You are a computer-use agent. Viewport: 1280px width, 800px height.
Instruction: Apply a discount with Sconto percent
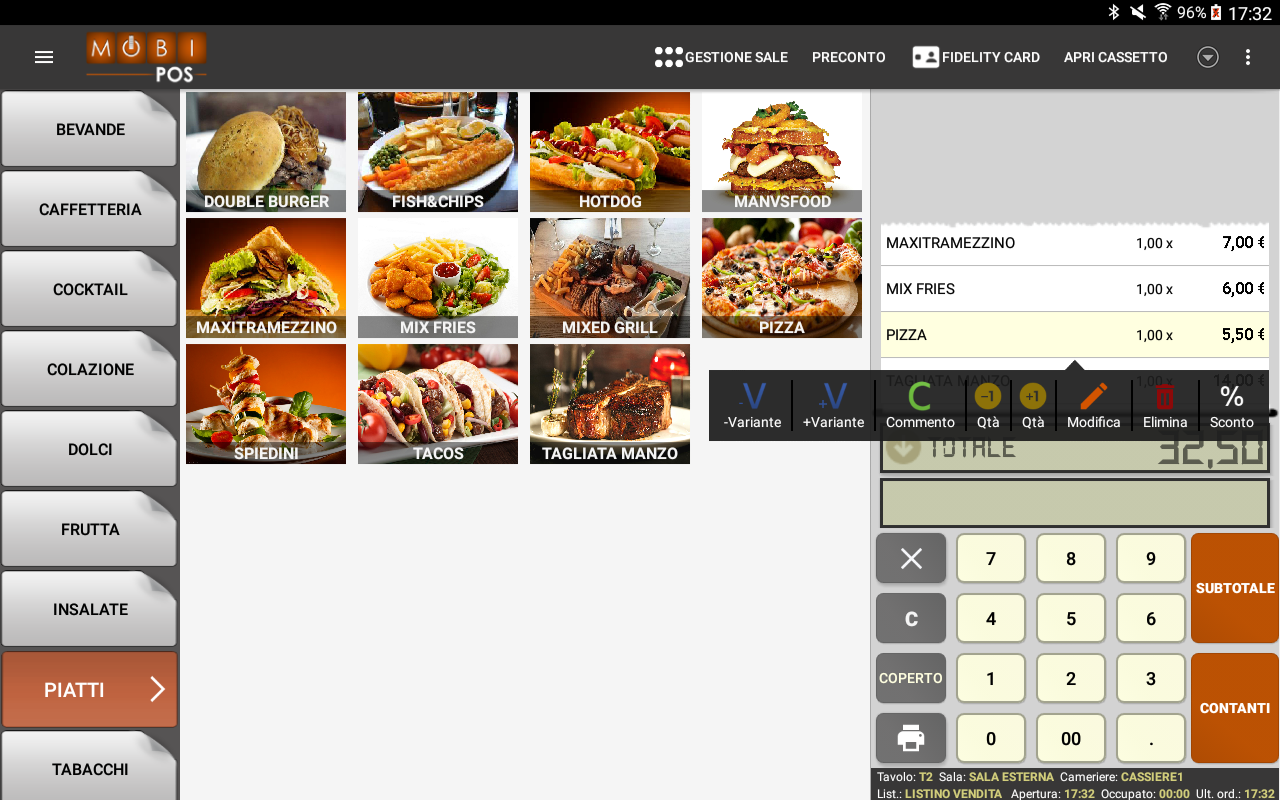1232,406
